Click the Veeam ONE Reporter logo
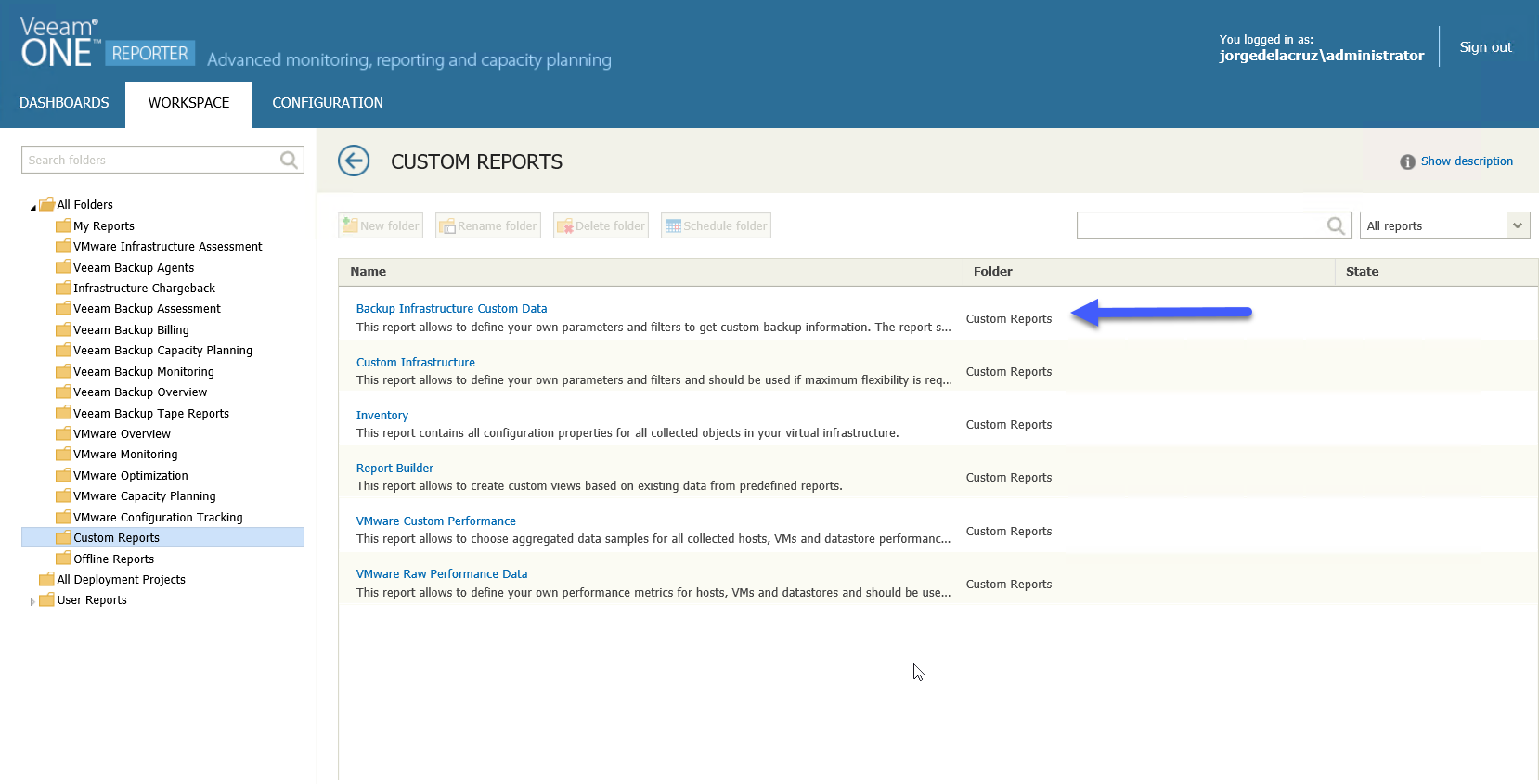The width and height of the screenshot is (1539, 784). click(x=106, y=43)
